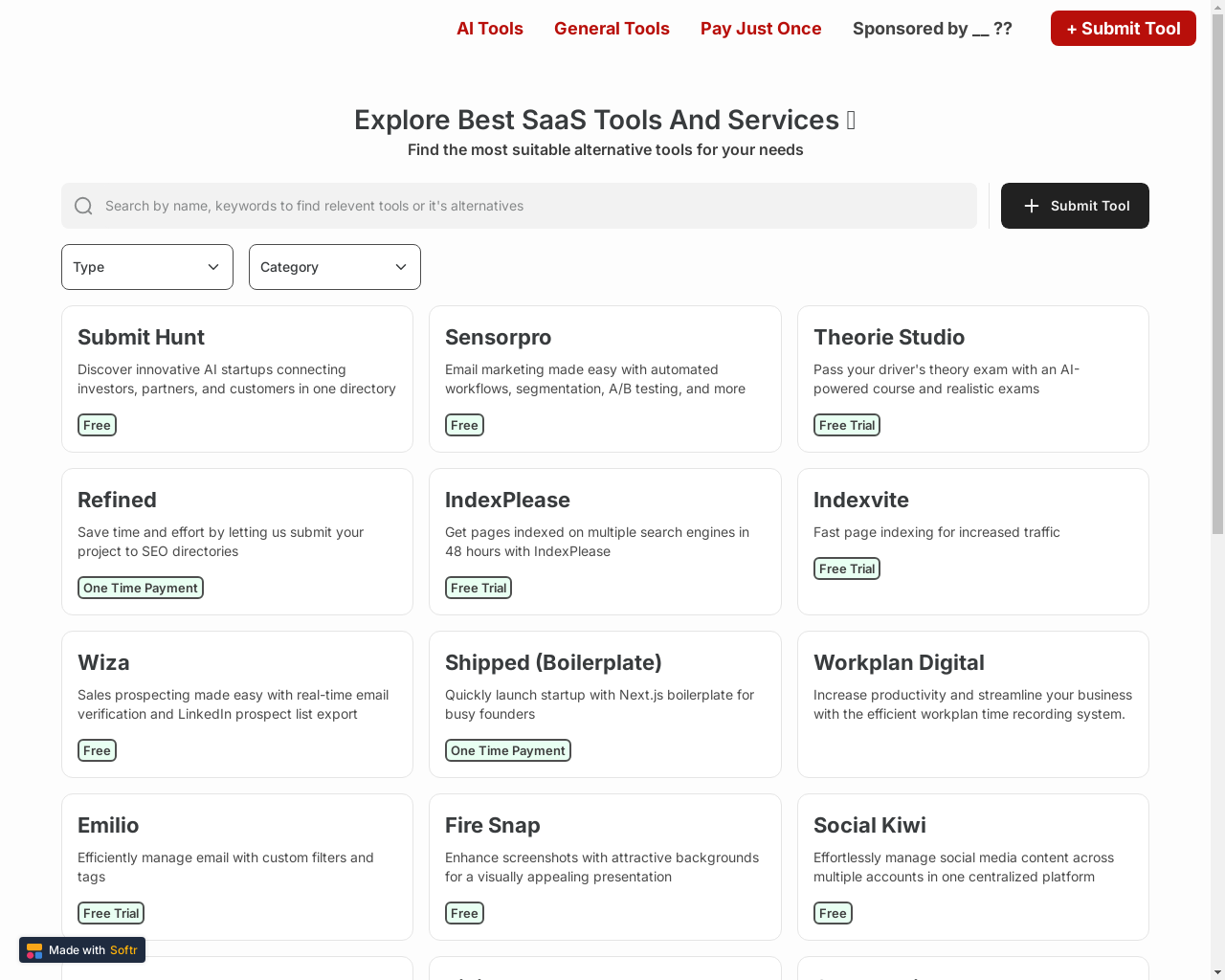The width and height of the screenshot is (1225, 980).
Task: Open the Made with Softr badge
Action: tap(82, 950)
